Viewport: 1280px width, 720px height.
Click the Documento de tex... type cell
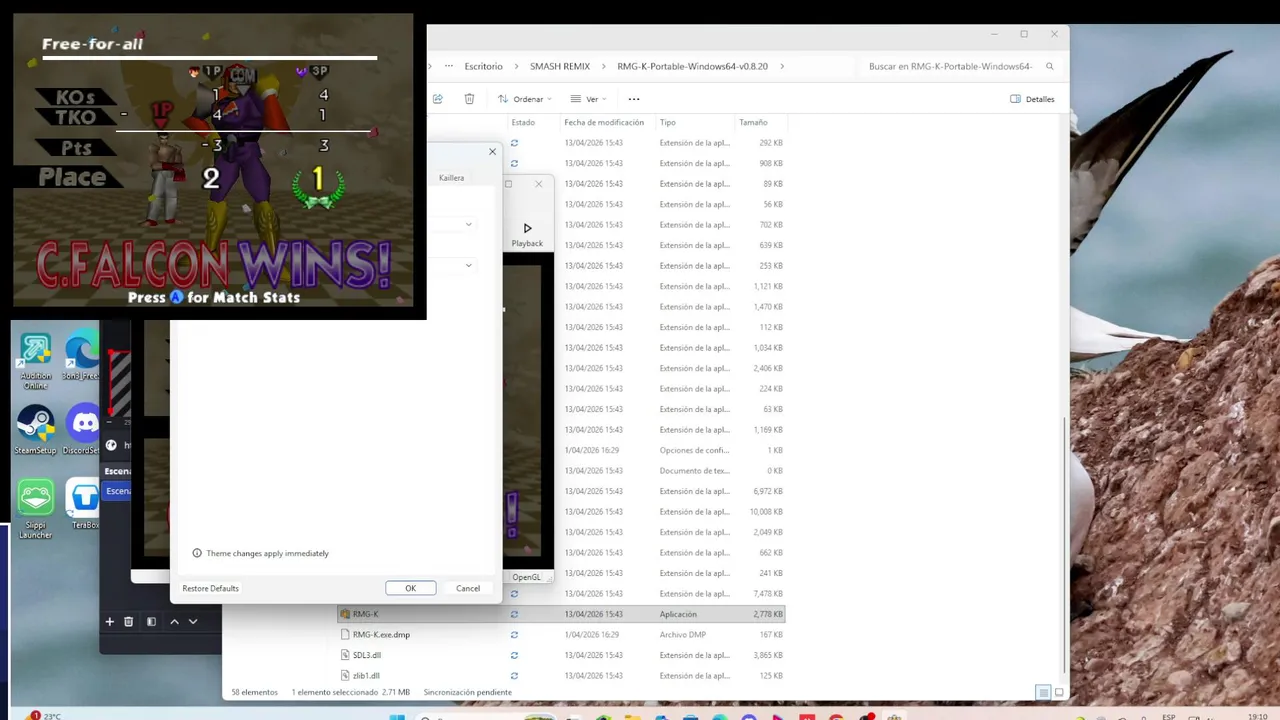(694, 471)
